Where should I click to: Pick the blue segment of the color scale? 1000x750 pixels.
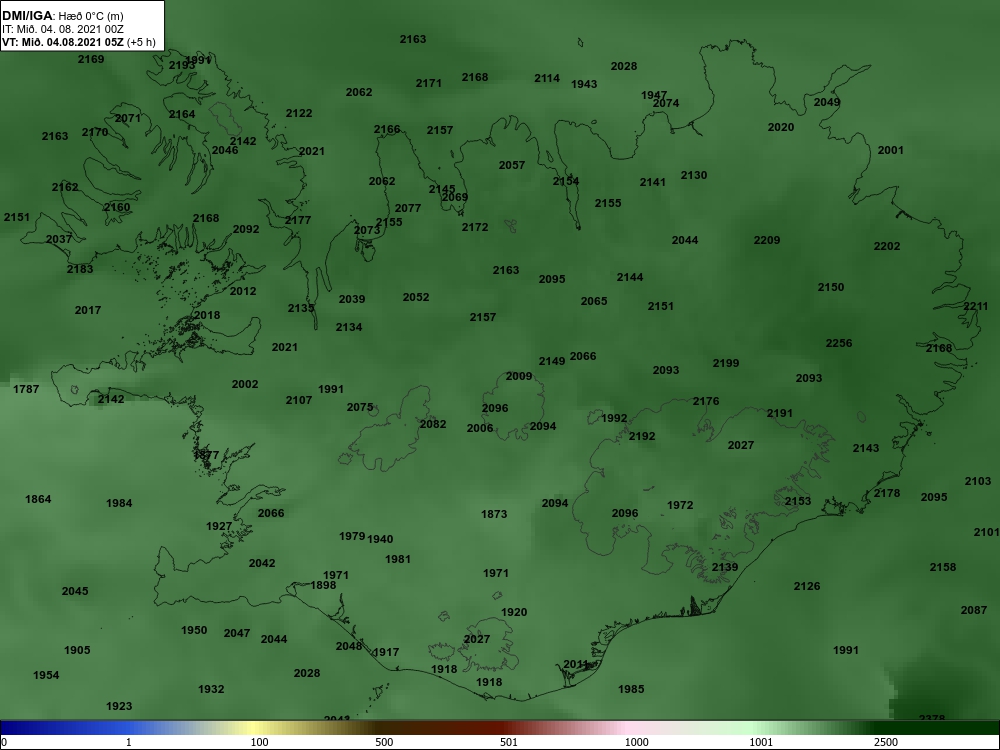[x=64, y=728]
